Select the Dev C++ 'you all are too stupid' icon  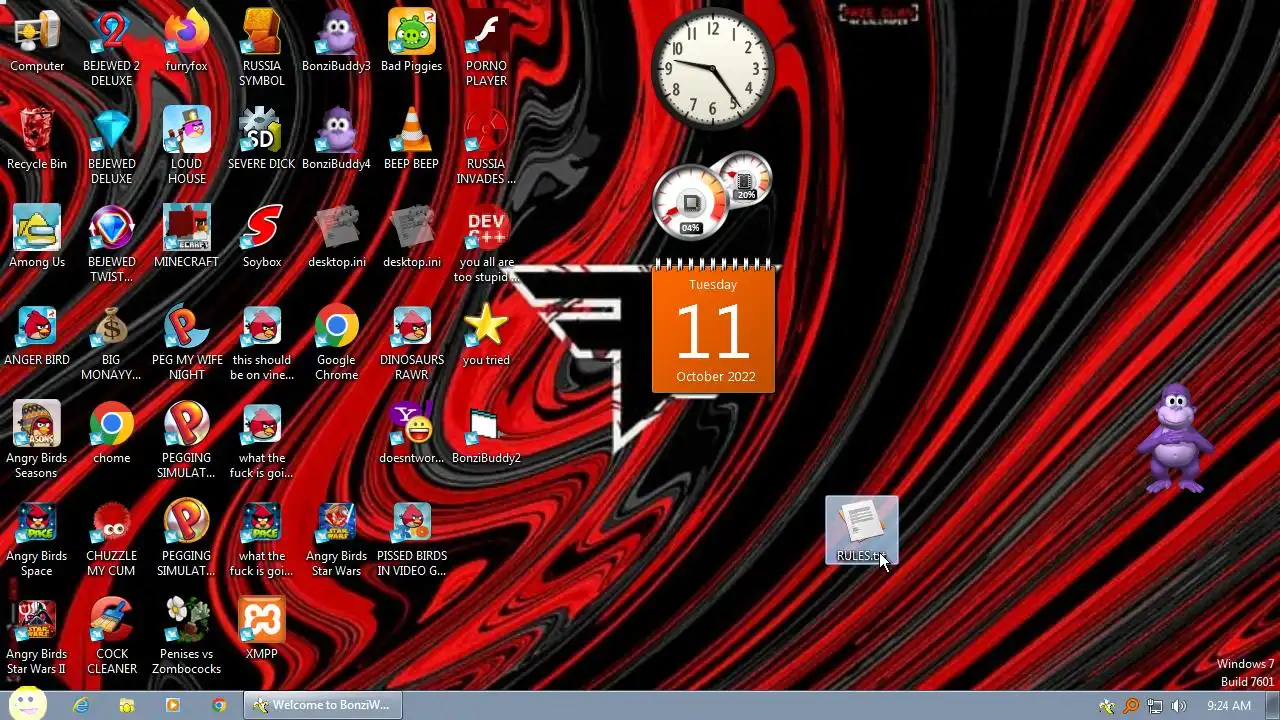486,244
